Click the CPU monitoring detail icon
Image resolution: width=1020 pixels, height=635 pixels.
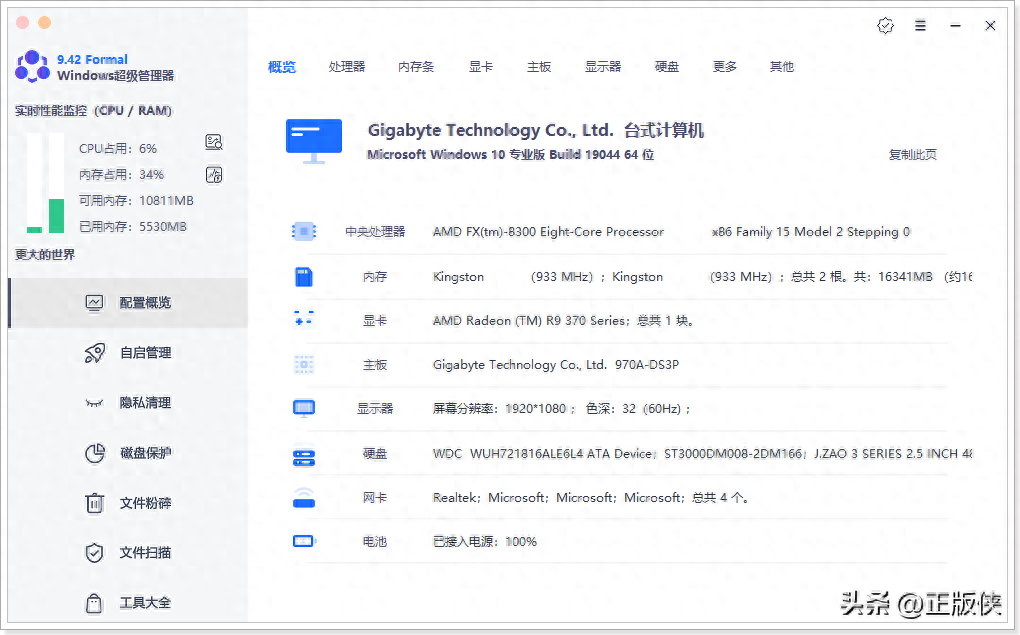tap(214, 142)
